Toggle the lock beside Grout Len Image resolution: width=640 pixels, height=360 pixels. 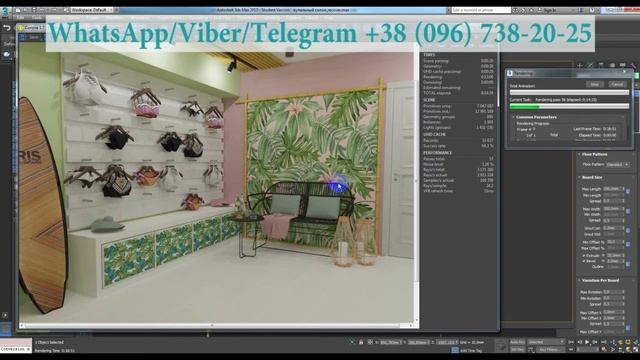coord(628,231)
